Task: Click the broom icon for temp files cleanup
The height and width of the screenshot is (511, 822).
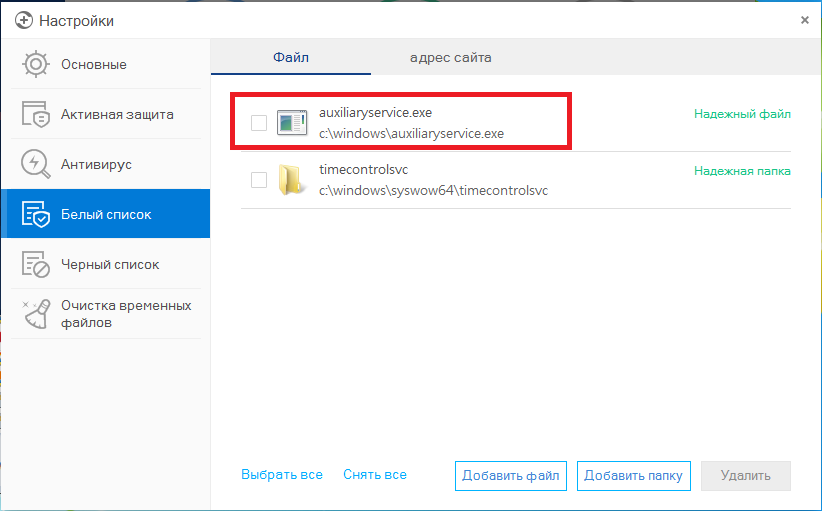Action: tap(36, 314)
